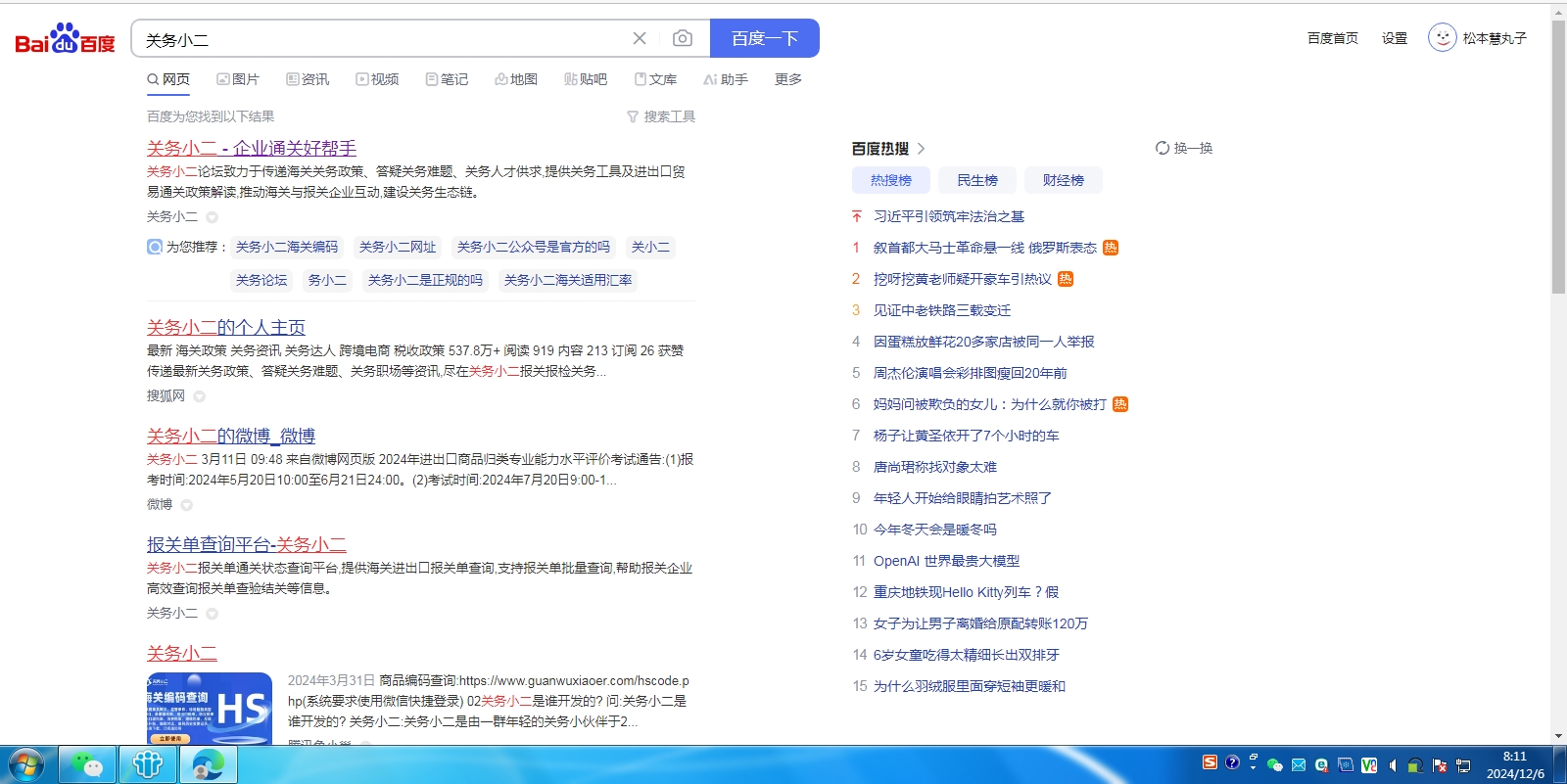
Task: Open the Windows Start menu
Action: pyautogui.click(x=26, y=765)
